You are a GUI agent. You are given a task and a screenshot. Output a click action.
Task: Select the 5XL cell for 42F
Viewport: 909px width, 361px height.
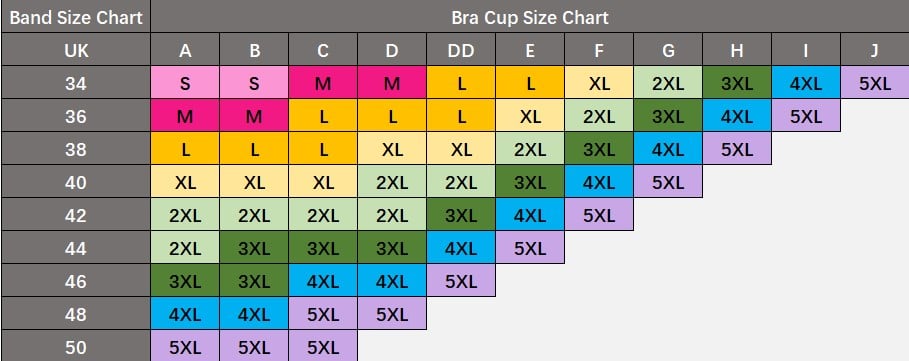tap(599, 214)
